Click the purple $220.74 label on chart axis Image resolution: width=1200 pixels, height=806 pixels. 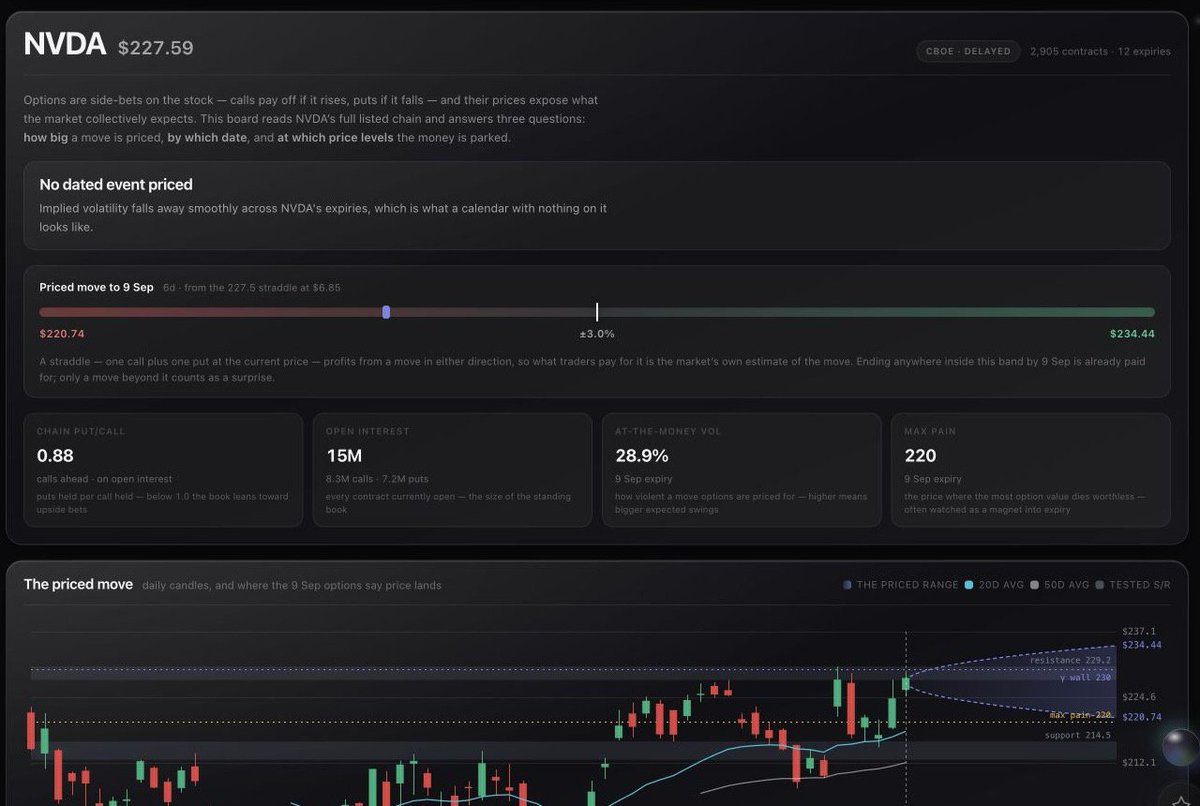tap(1142, 717)
